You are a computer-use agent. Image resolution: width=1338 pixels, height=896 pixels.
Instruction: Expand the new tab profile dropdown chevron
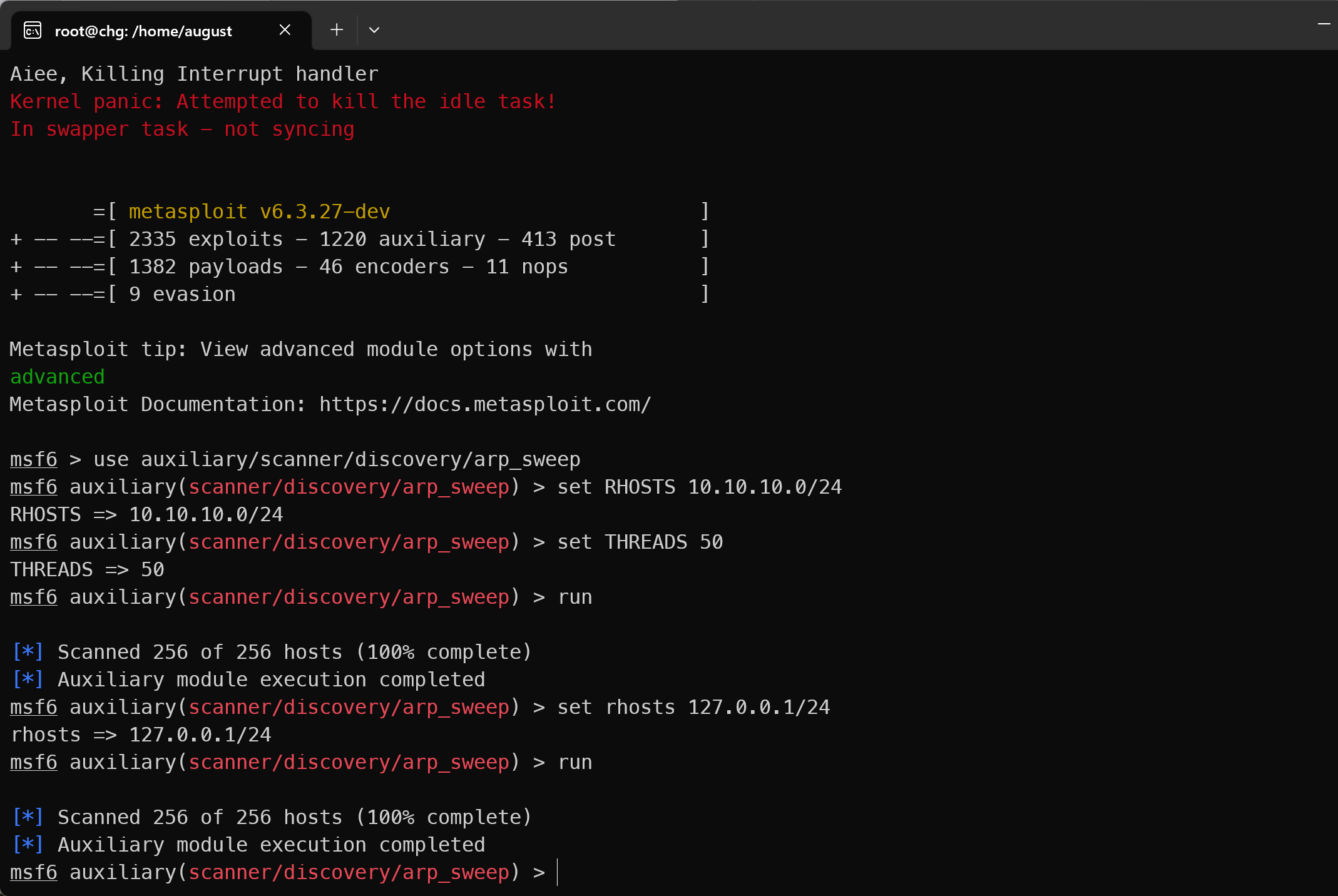pyautogui.click(x=374, y=30)
